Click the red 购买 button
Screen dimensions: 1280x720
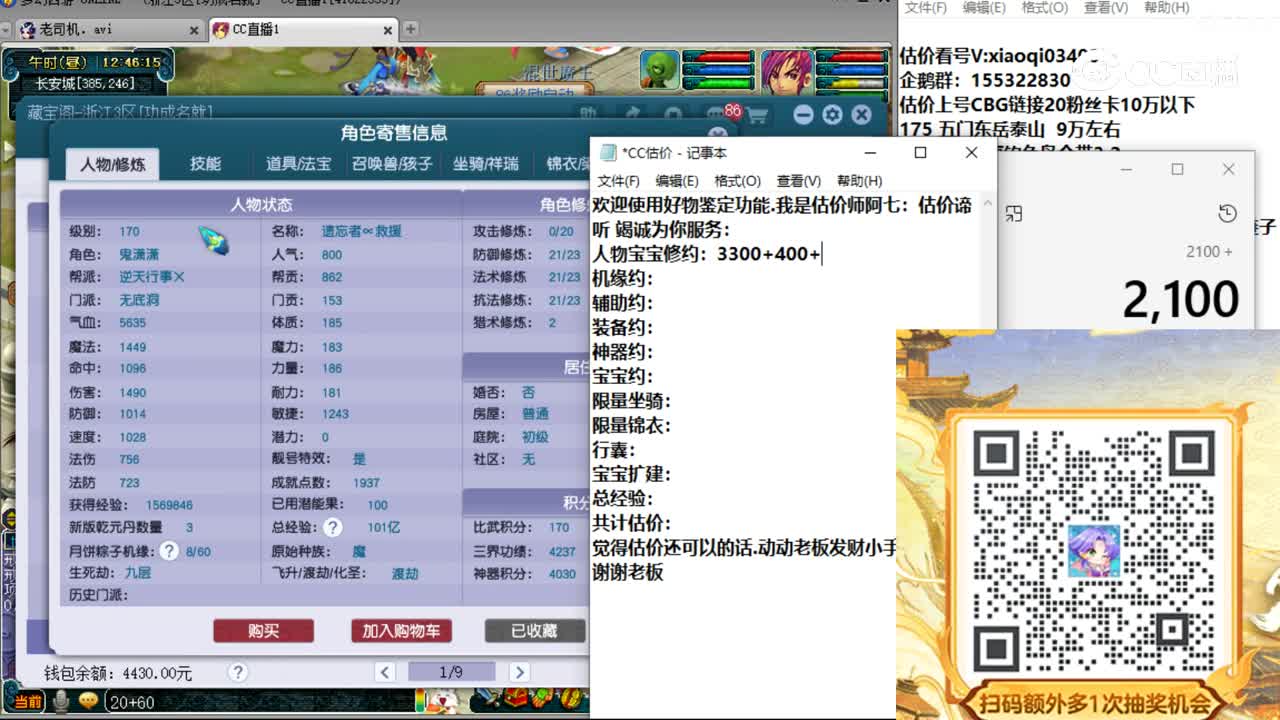[x=264, y=631]
